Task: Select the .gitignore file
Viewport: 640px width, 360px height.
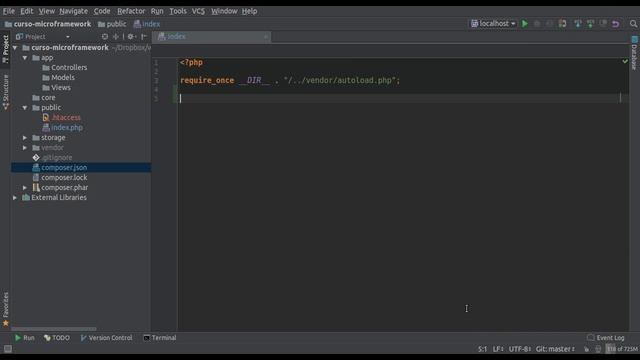Action: click(52, 158)
